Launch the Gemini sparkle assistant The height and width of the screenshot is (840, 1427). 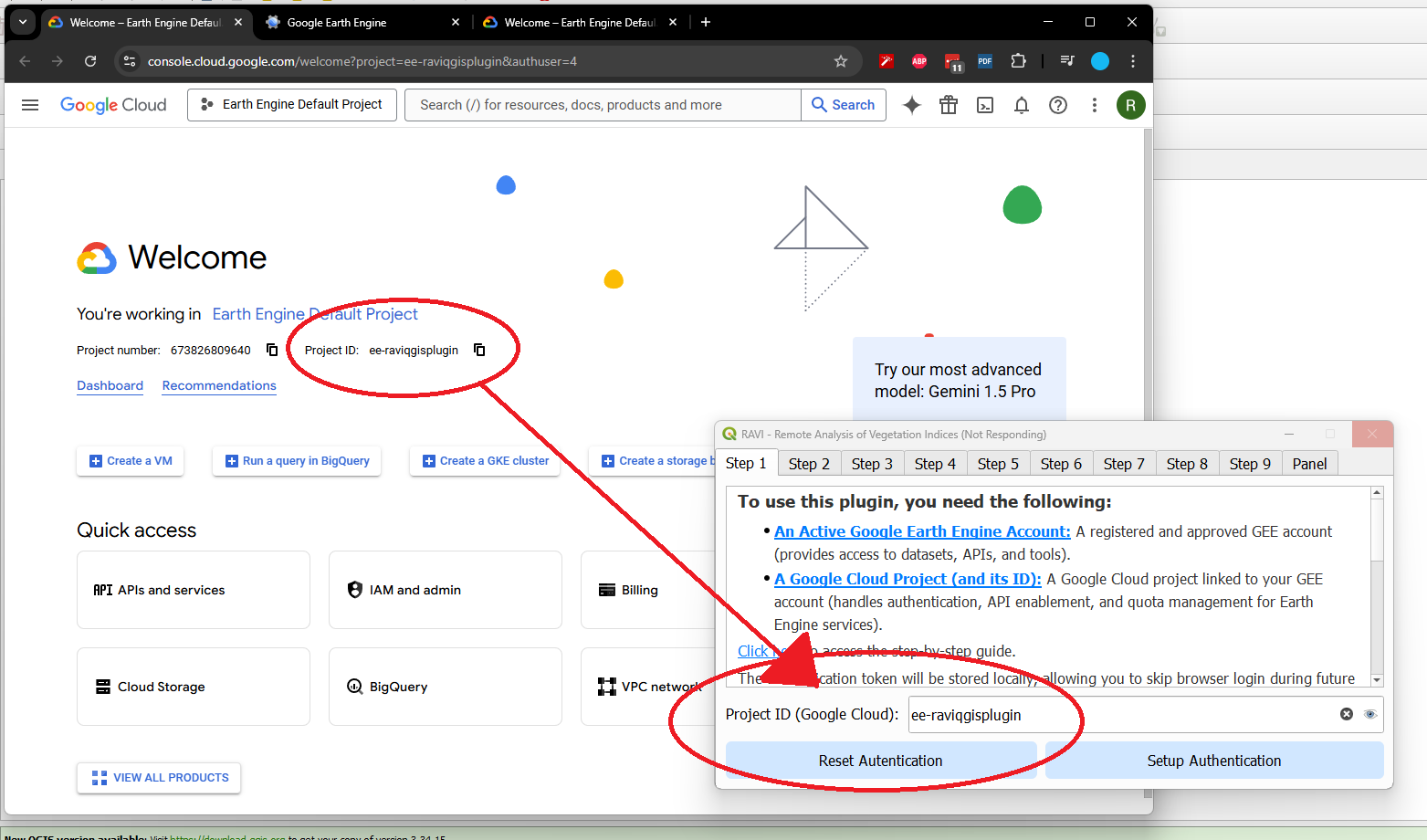coord(911,105)
